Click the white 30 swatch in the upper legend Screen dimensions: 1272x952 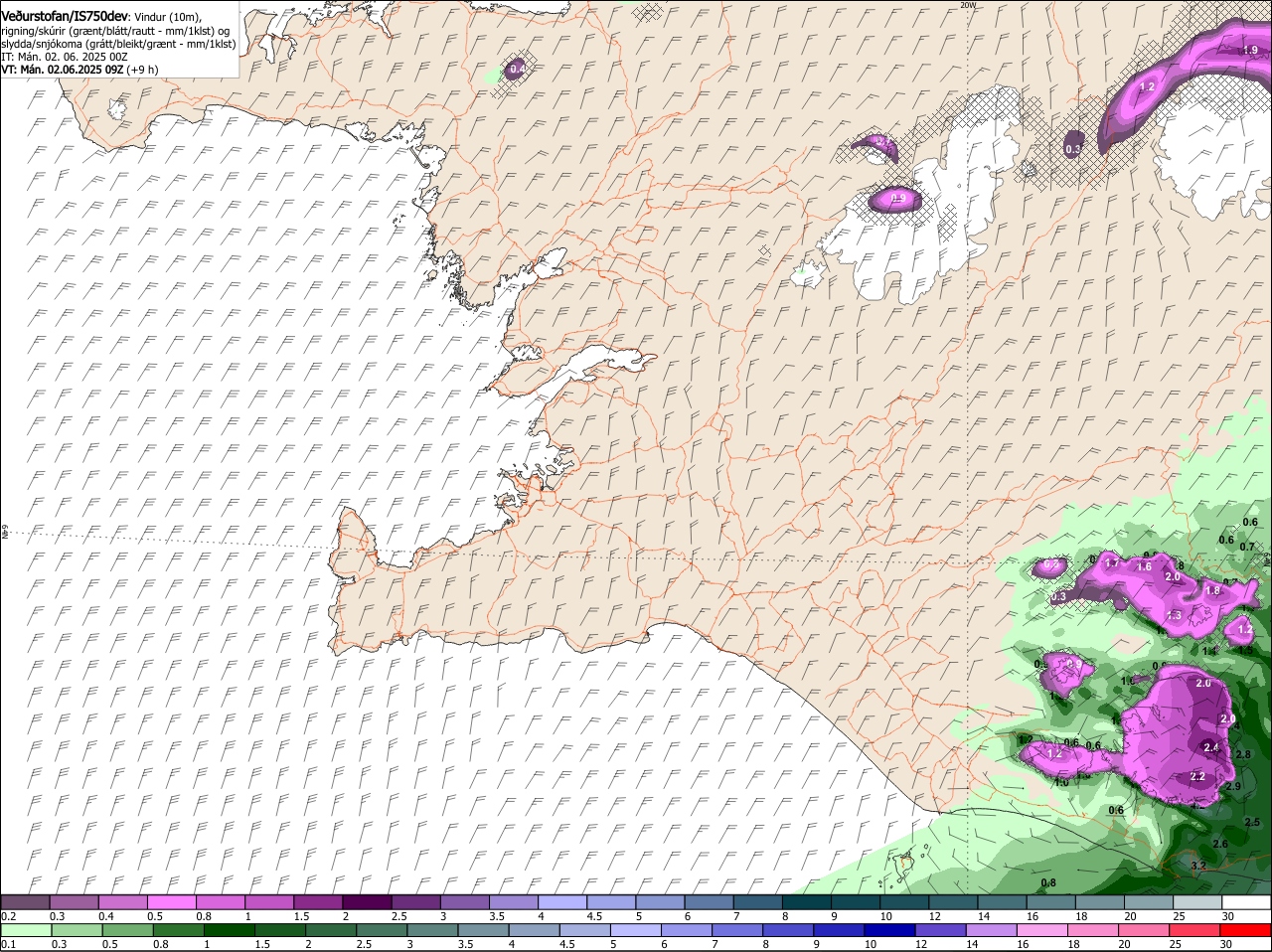(x=1248, y=901)
